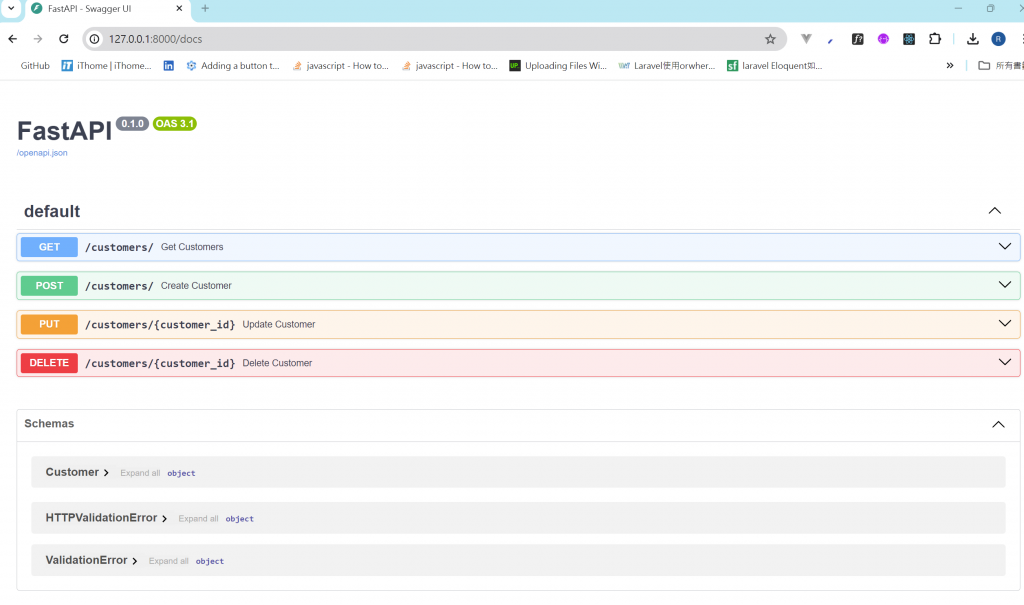The width and height of the screenshot is (1024, 605).
Task: Click the orange PUT method button
Action: point(49,324)
